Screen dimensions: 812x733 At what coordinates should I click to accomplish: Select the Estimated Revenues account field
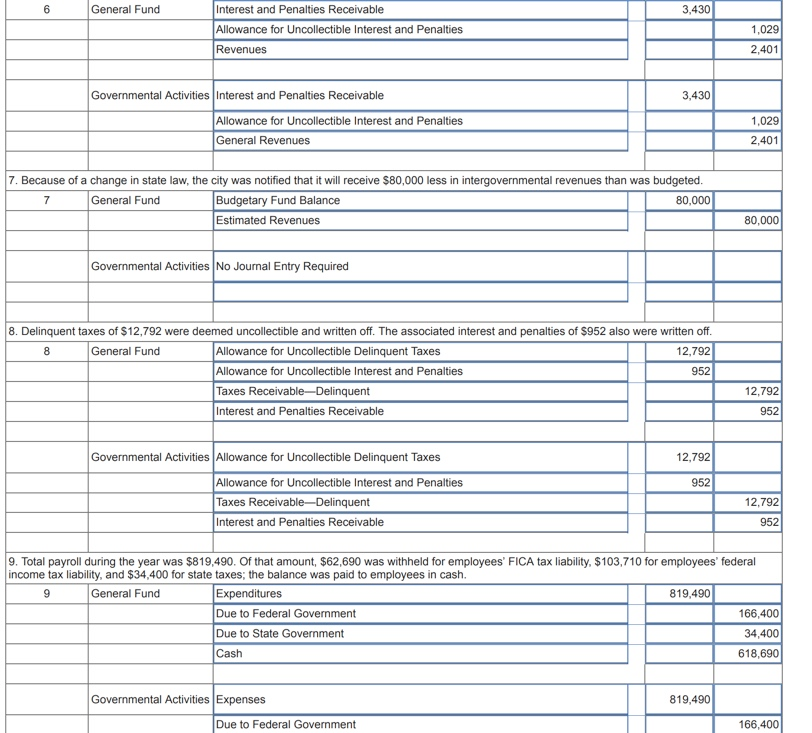[420, 221]
